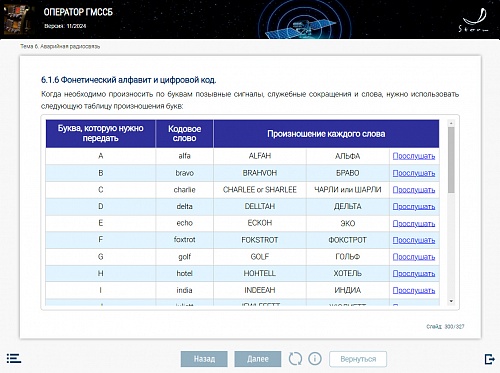Go back with the Назад button
The image size is (500, 373).
204,359
